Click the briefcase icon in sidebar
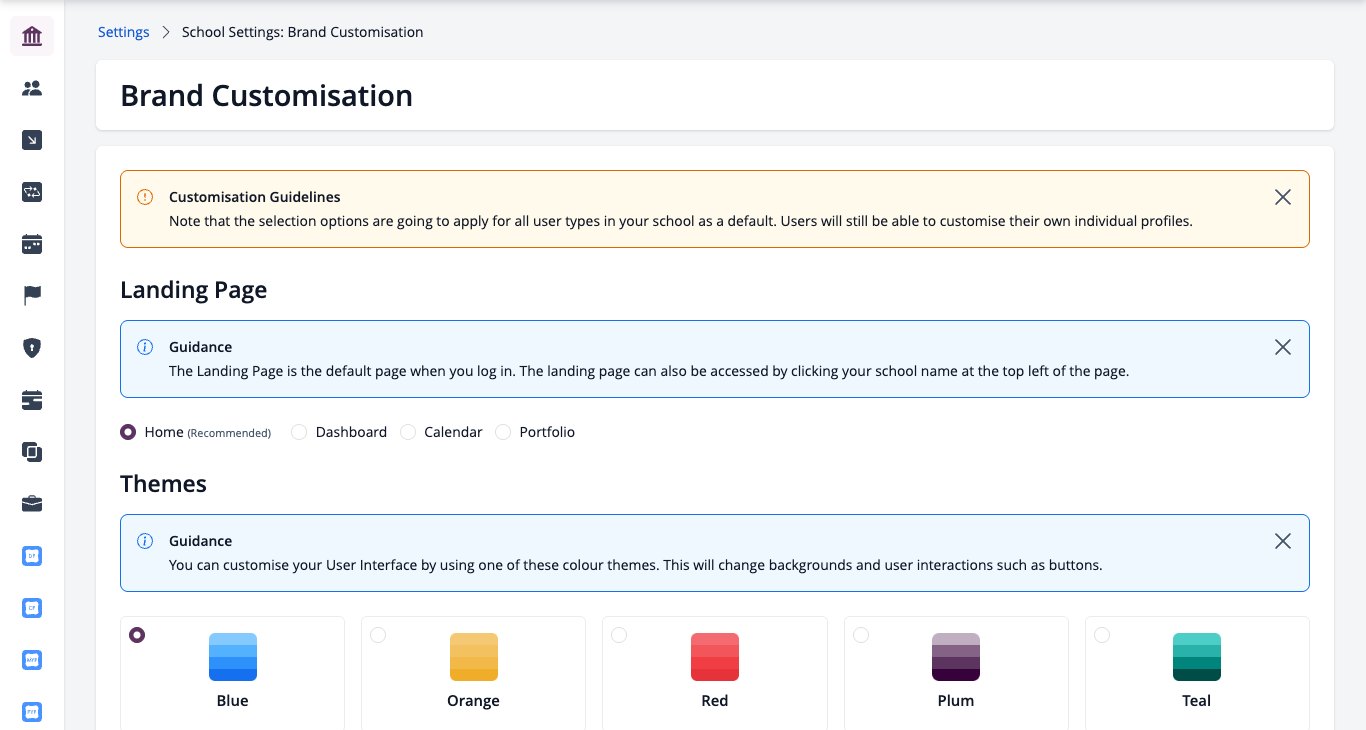This screenshot has height=730, width=1366. [32, 504]
